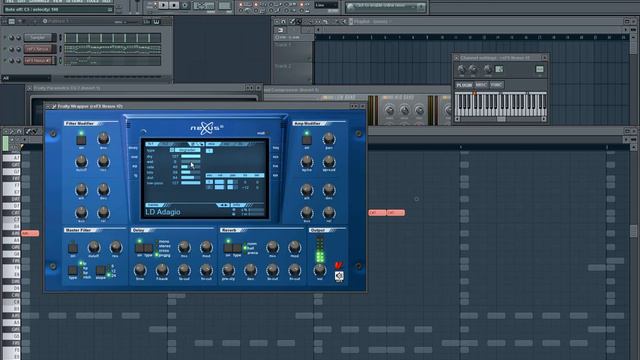640x360 pixels.
Task: Select the pngpg delay mode in Nexus
Action: point(164,255)
